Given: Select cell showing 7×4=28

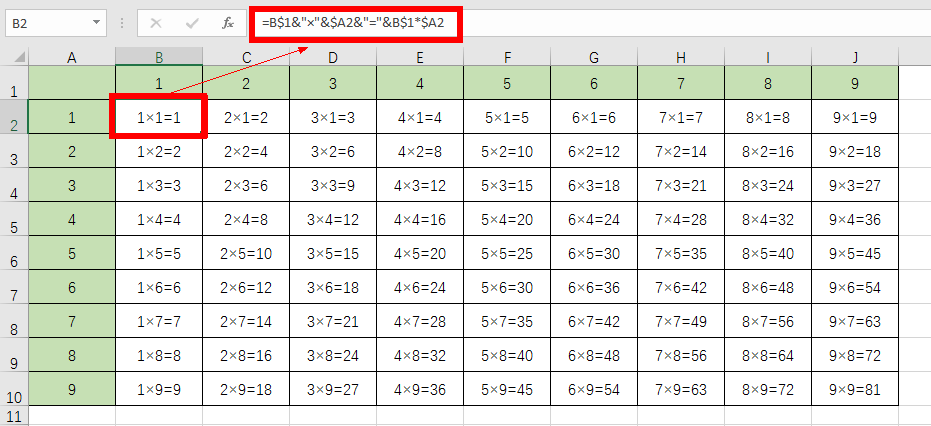Looking at the screenshot, I should pos(681,220).
